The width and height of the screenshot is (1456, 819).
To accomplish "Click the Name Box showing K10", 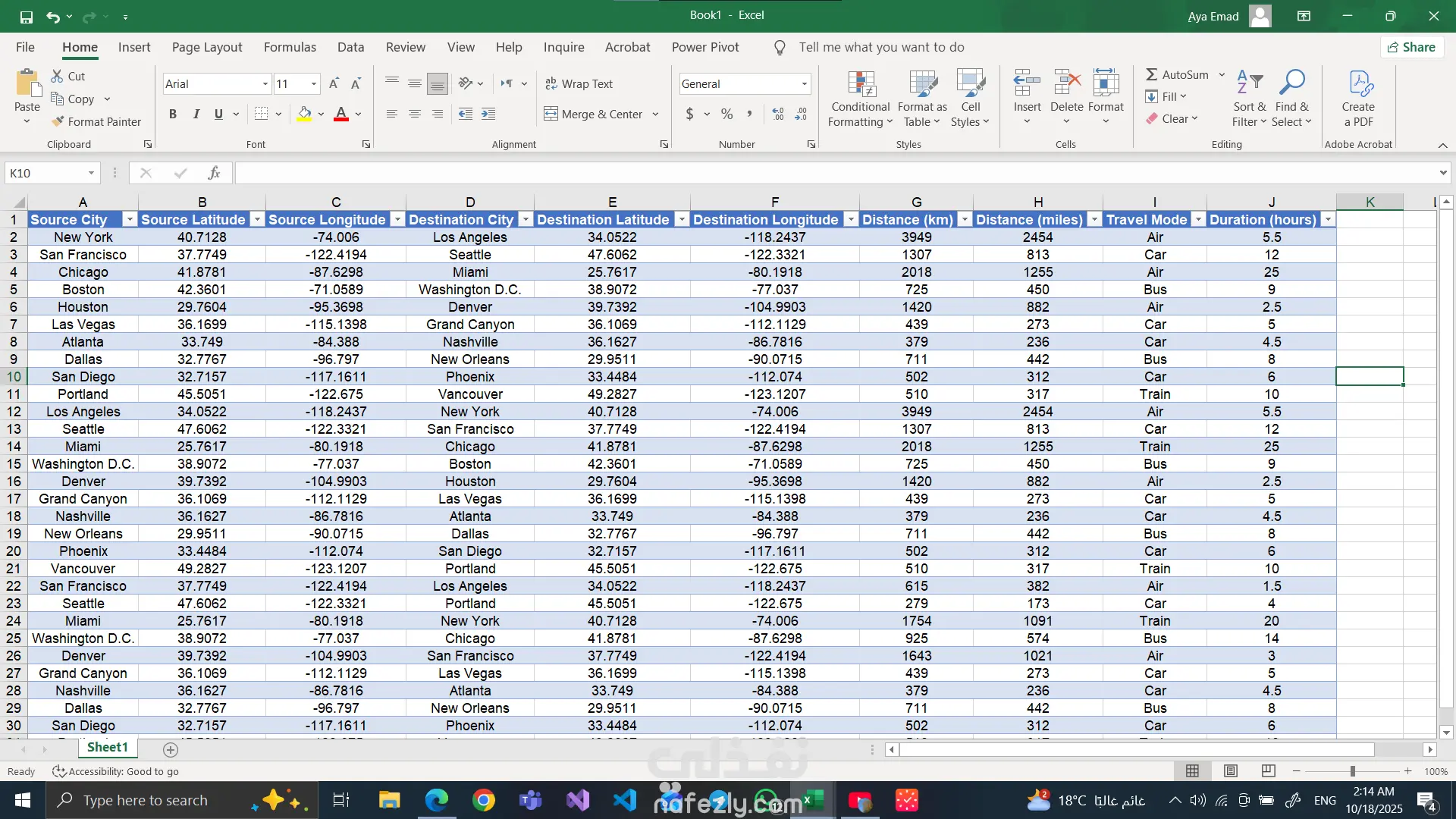I will coord(47,173).
